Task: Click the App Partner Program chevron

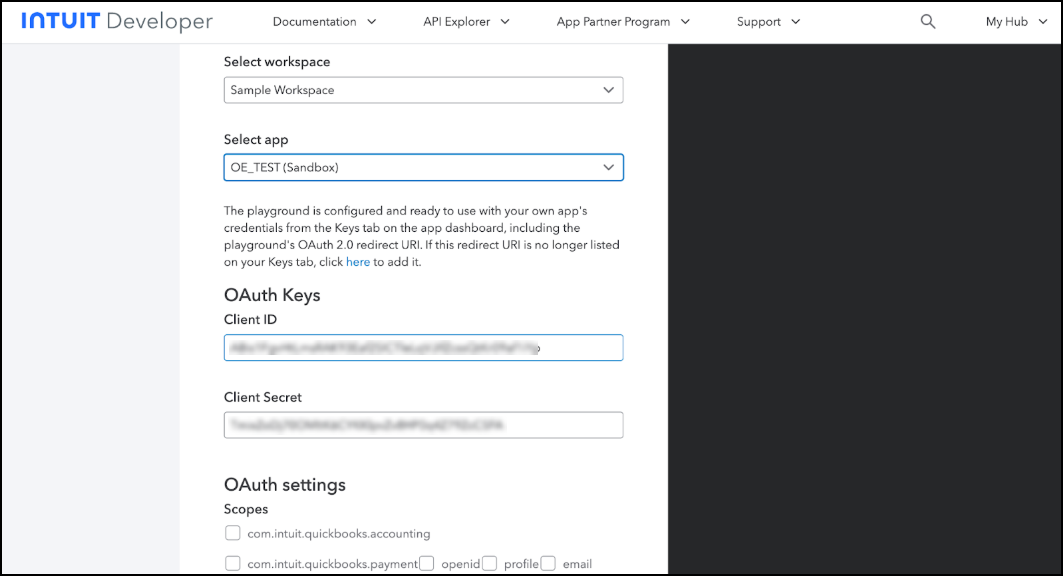Action: click(x=685, y=21)
